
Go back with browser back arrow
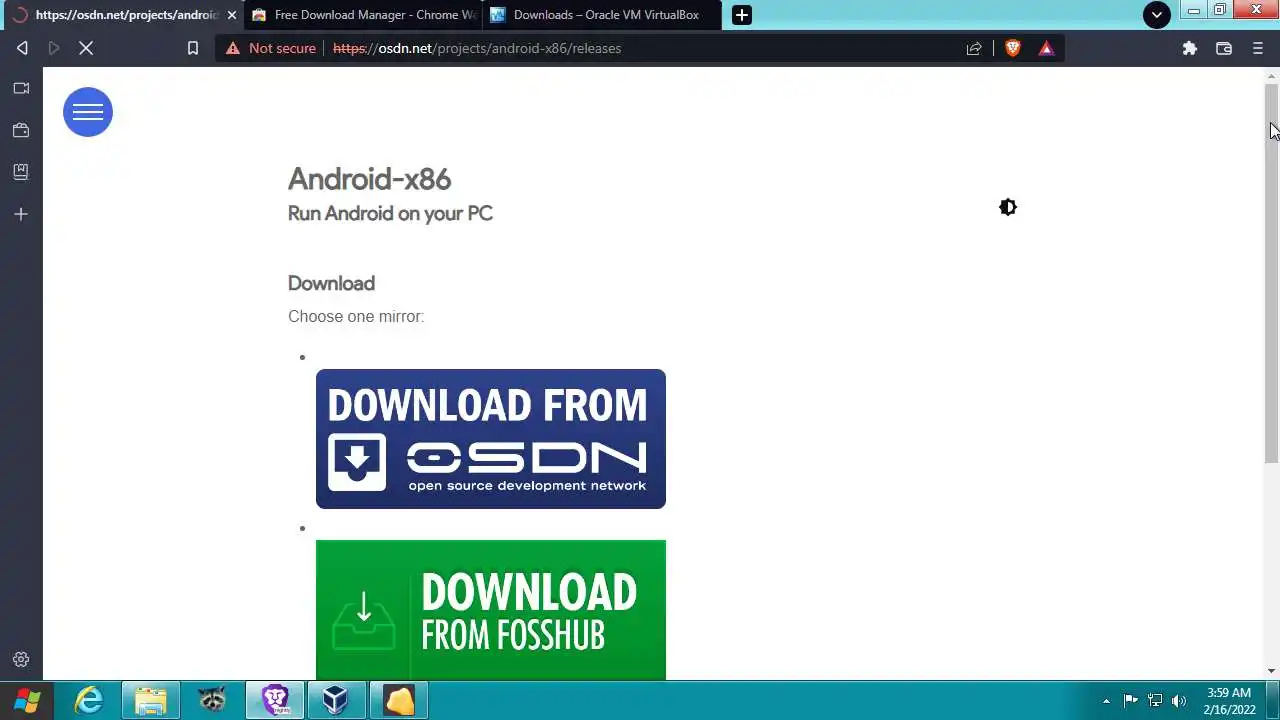22,48
